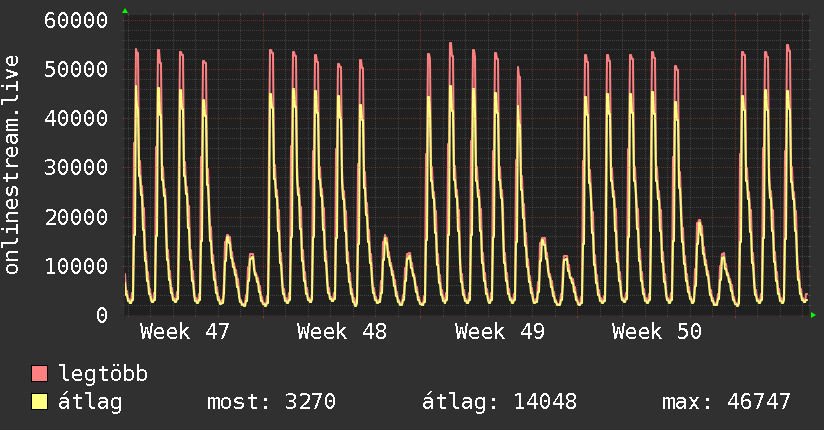Click the átlag: 14048 statistic
The height and width of the screenshot is (430, 824).
[499, 402]
